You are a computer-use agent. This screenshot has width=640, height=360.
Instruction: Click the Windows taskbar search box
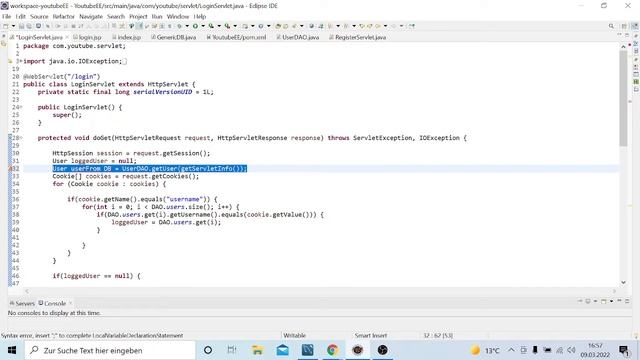110,350
